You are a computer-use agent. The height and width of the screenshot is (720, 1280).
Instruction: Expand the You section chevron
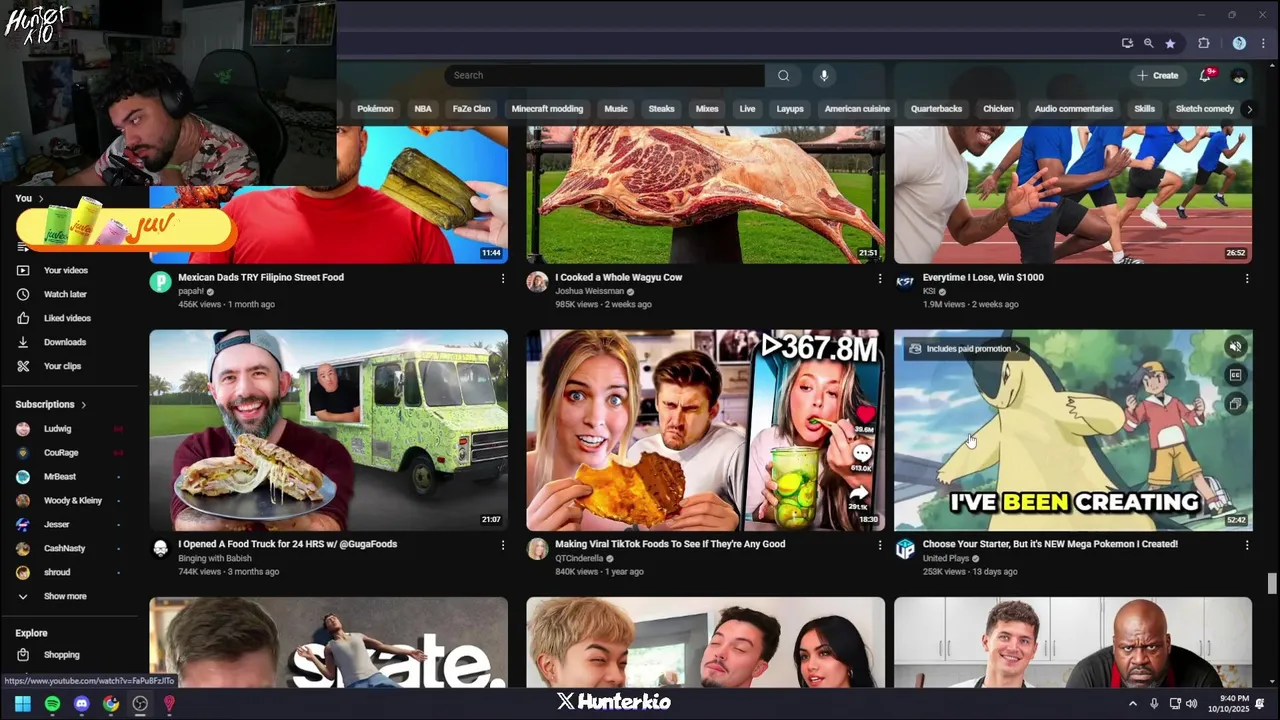tap(41, 199)
